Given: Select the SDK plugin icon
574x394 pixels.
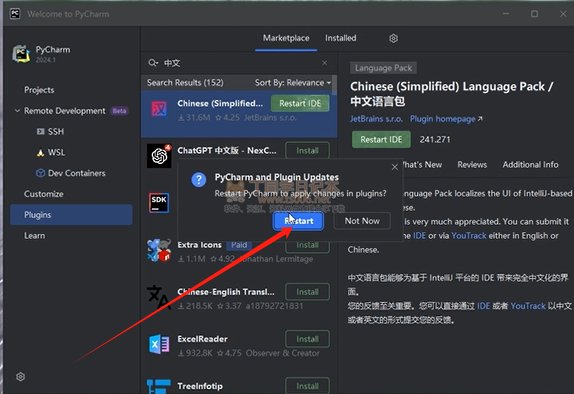Looking at the screenshot, I should [x=159, y=202].
